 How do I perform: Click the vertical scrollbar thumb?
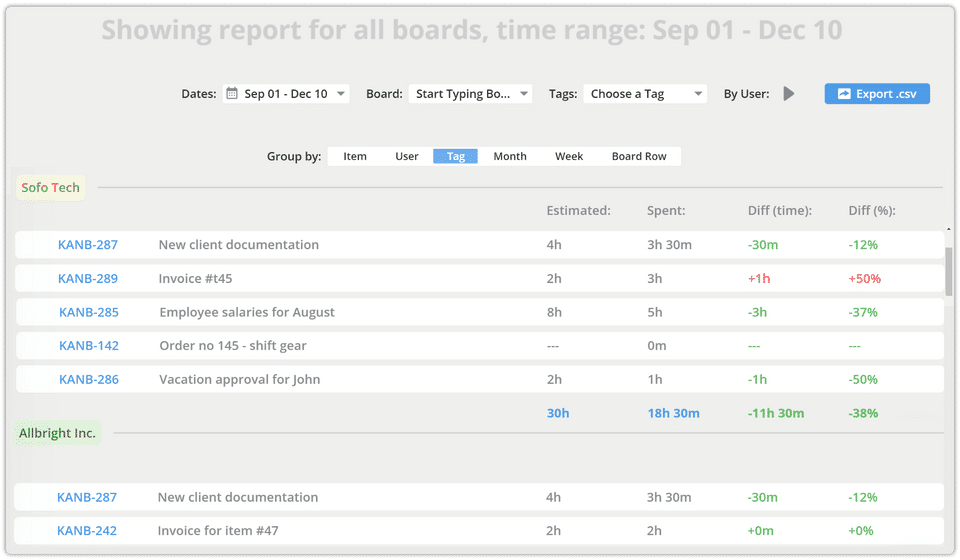tap(949, 270)
